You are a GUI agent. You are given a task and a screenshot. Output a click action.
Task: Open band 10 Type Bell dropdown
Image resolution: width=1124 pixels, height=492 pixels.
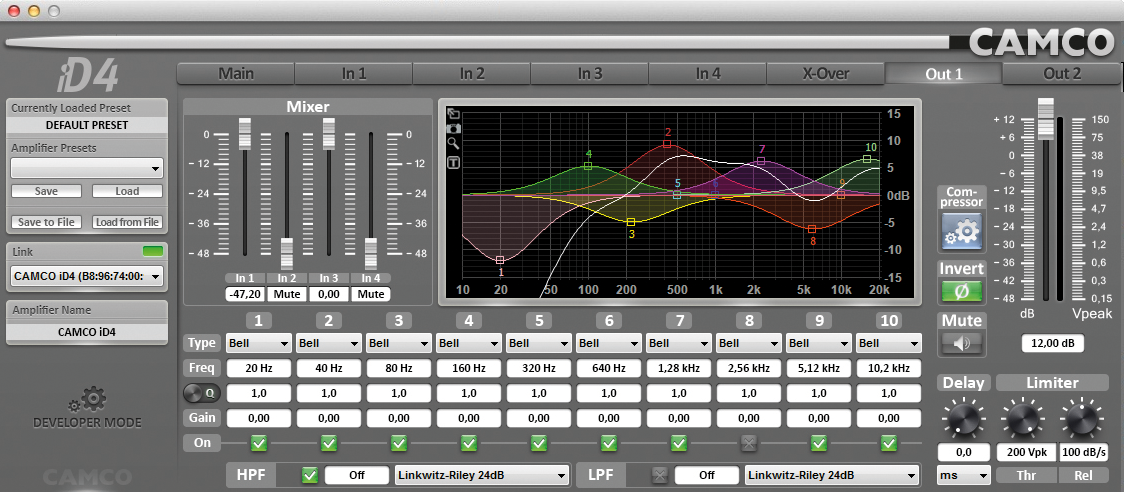coord(889,344)
